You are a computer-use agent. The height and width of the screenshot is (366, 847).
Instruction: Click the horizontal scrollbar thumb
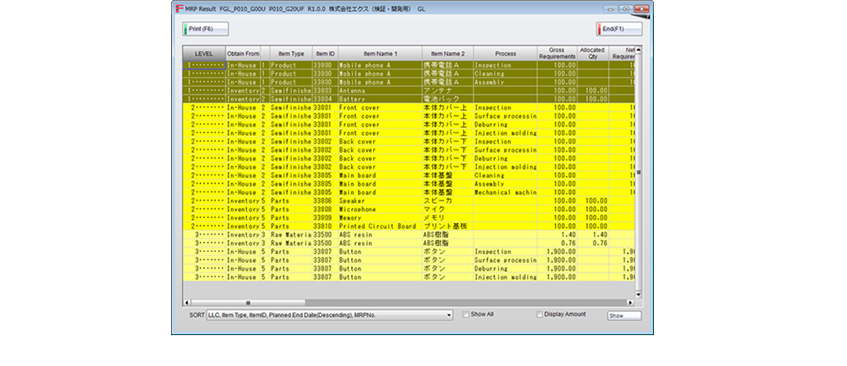point(248,303)
